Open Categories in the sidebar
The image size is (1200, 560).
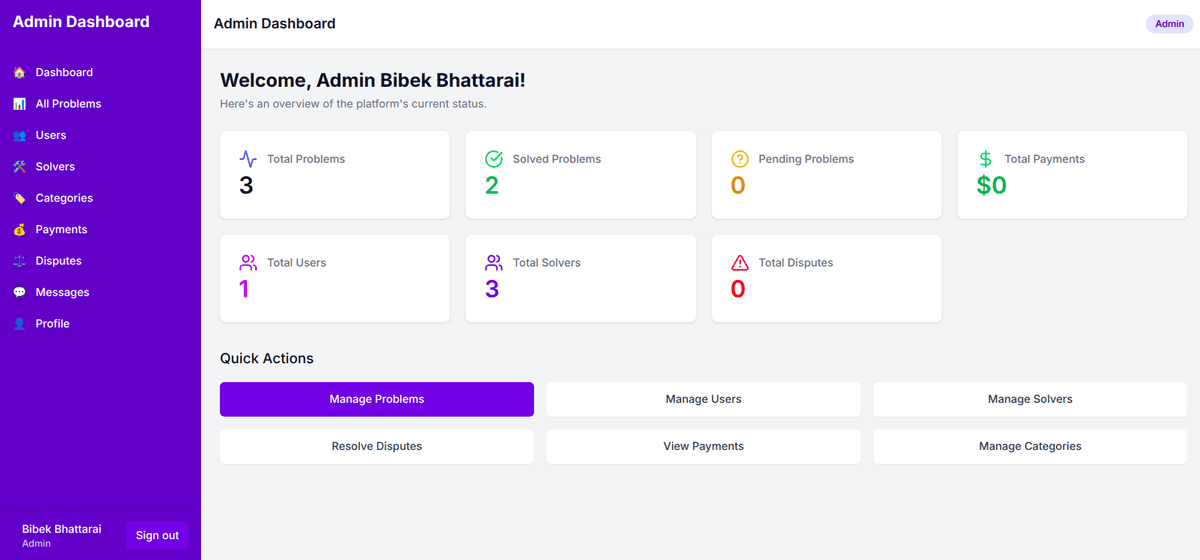(64, 198)
